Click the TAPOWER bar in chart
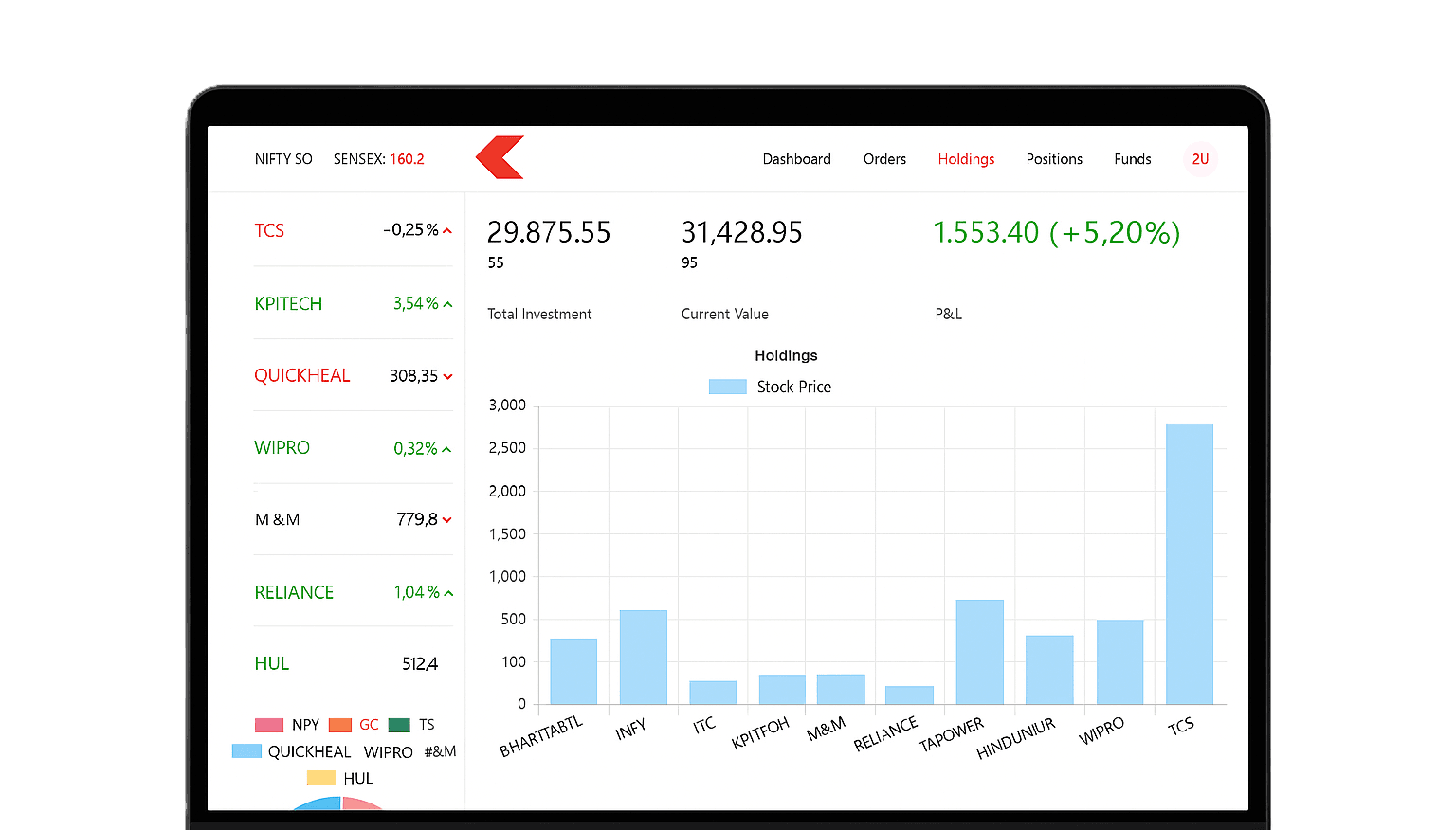This screenshot has height=830, width=1456. click(980, 652)
